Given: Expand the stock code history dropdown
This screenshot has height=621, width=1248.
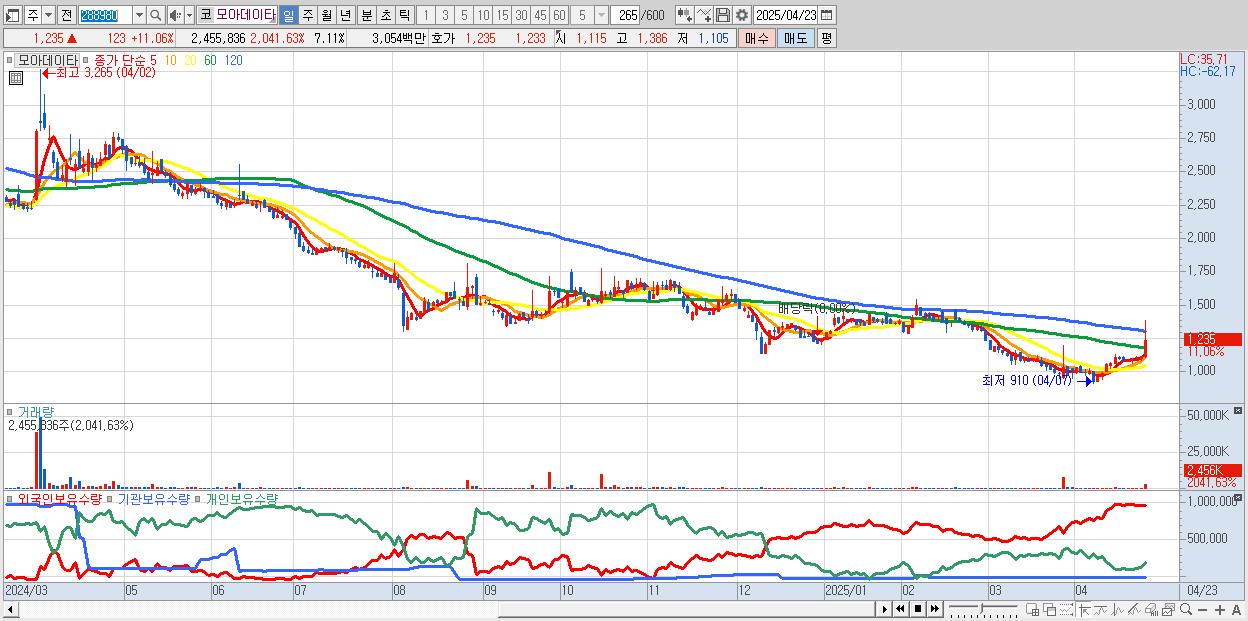Looking at the screenshot, I should [x=139, y=15].
